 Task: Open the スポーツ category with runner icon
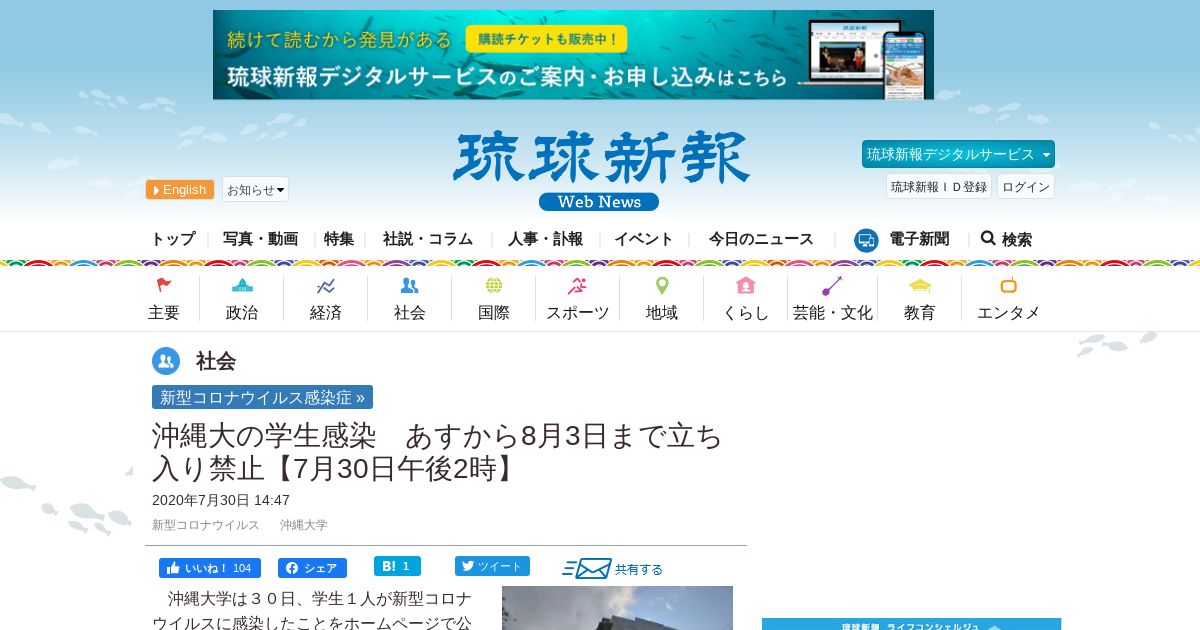pos(577,299)
